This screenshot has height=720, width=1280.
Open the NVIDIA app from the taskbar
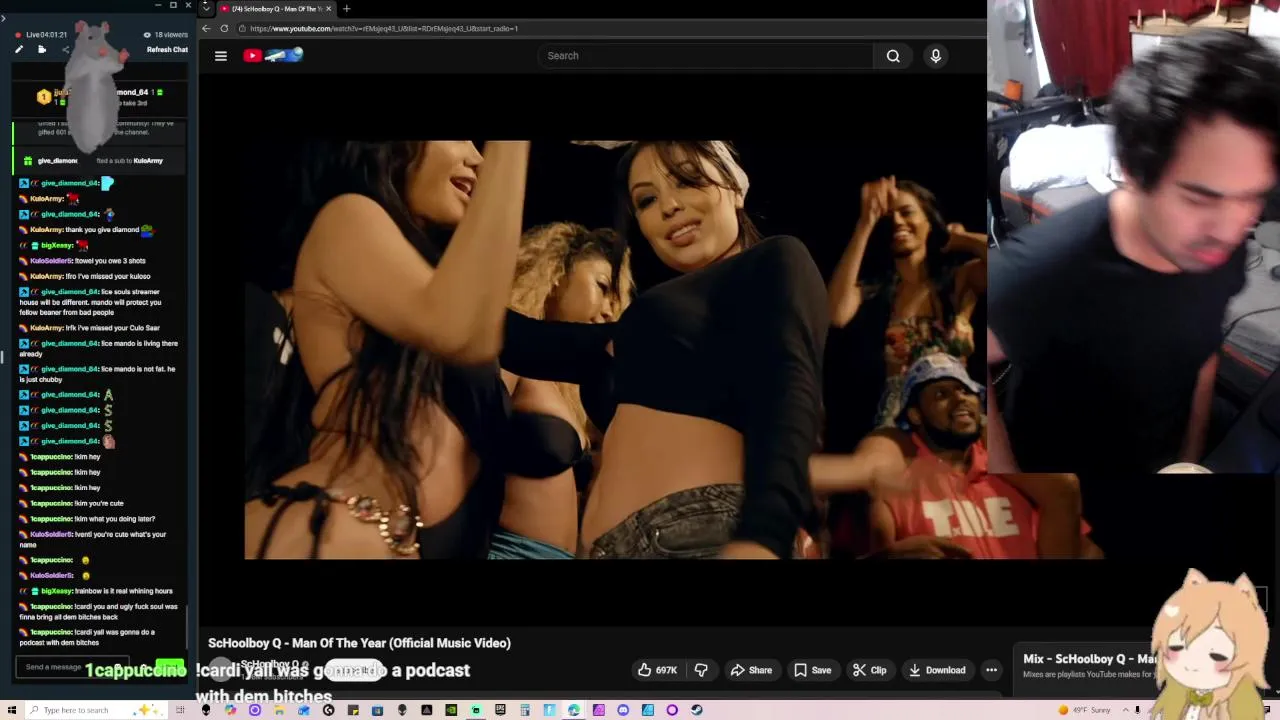coord(451,710)
